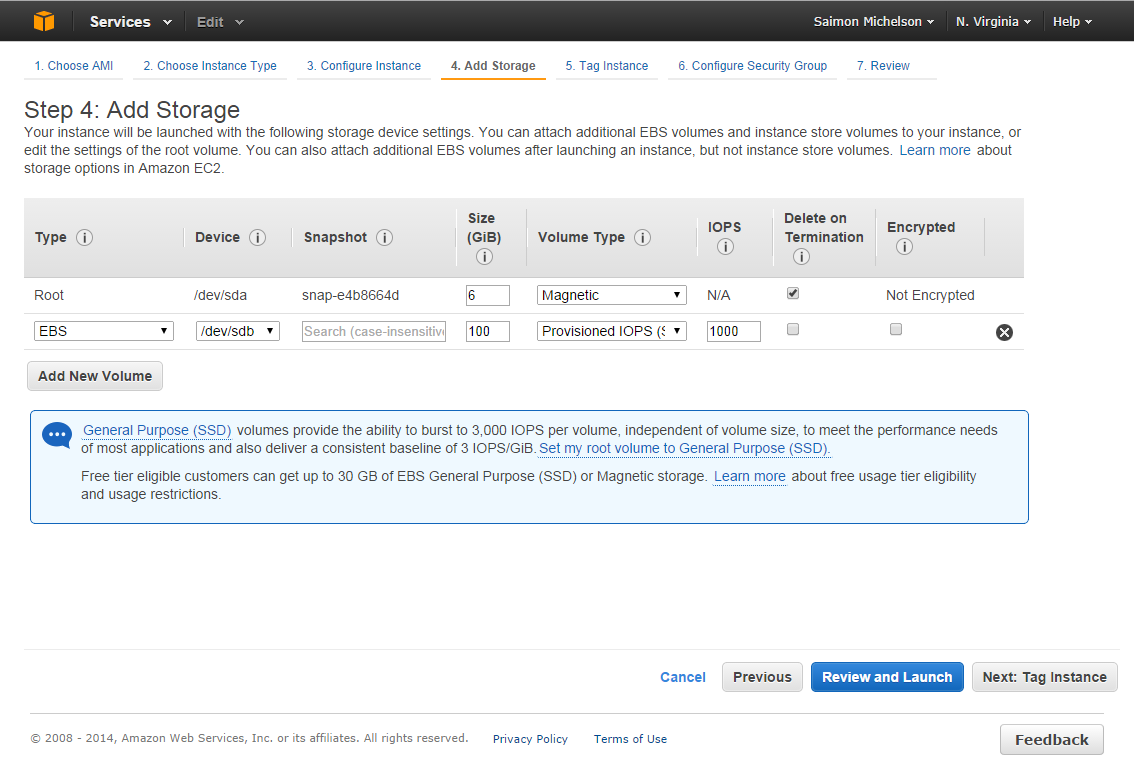
Task: Check Encrypted for the EBS volume
Action: [896, 329]
